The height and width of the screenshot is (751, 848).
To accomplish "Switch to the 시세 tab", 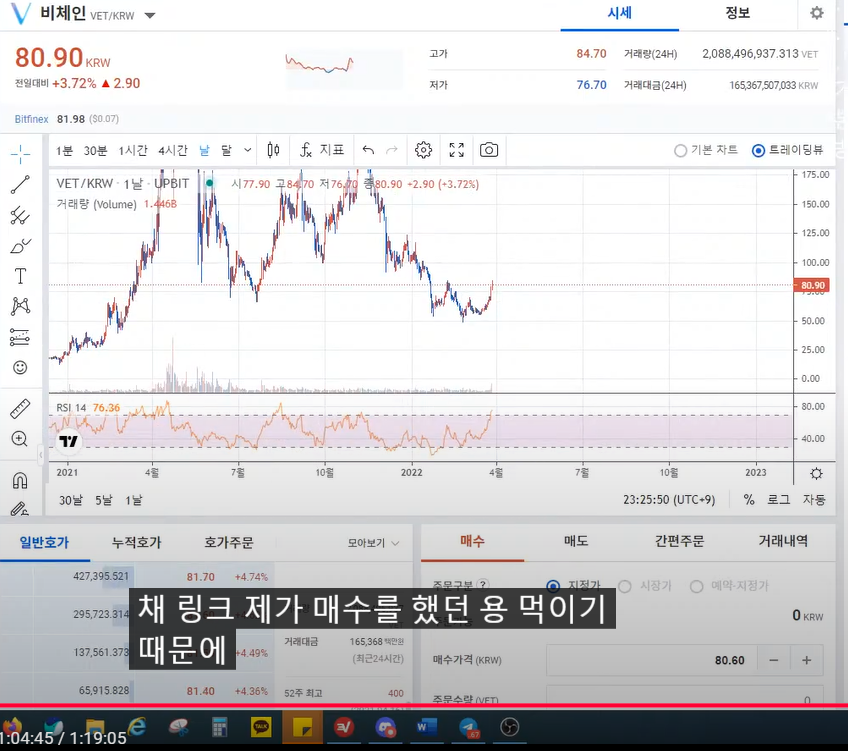I will (x=619, y=13).
